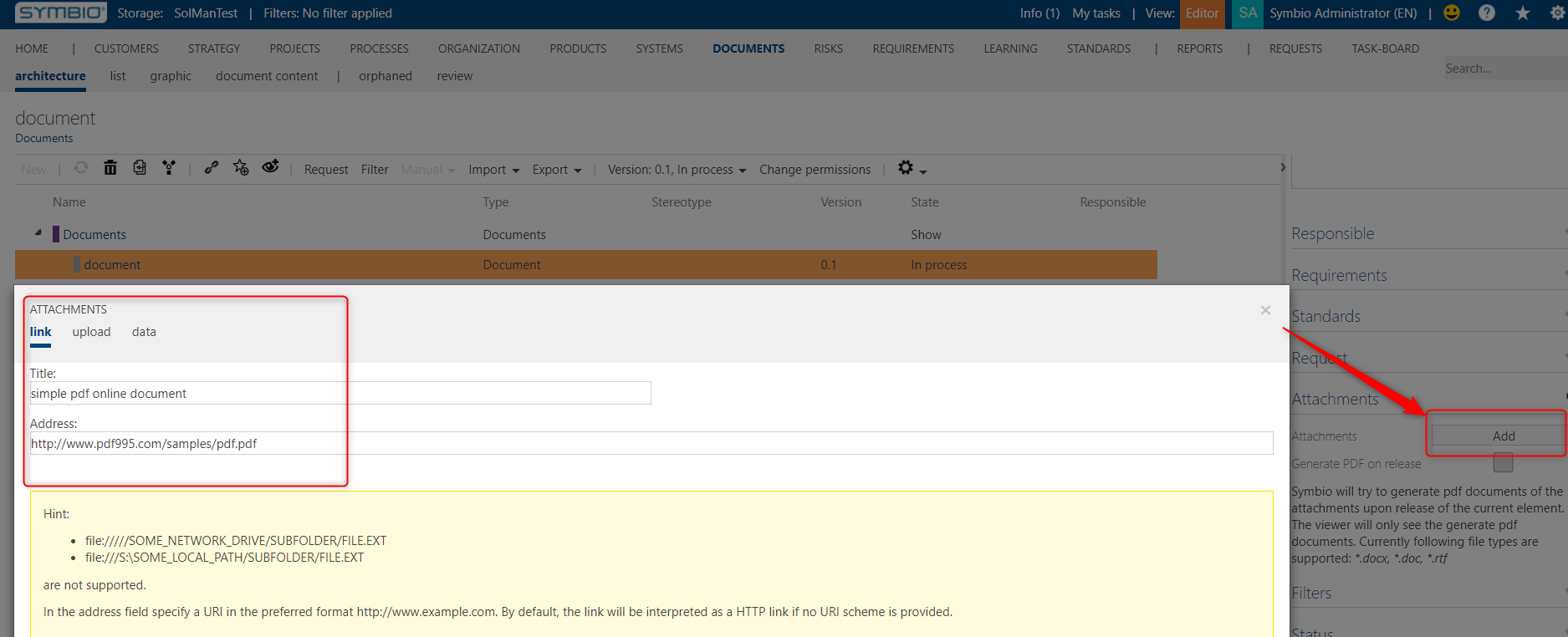Screen dimensions: 1568x637
Task: Click the chain link icon in toolbar
Action: click(212, 168)
